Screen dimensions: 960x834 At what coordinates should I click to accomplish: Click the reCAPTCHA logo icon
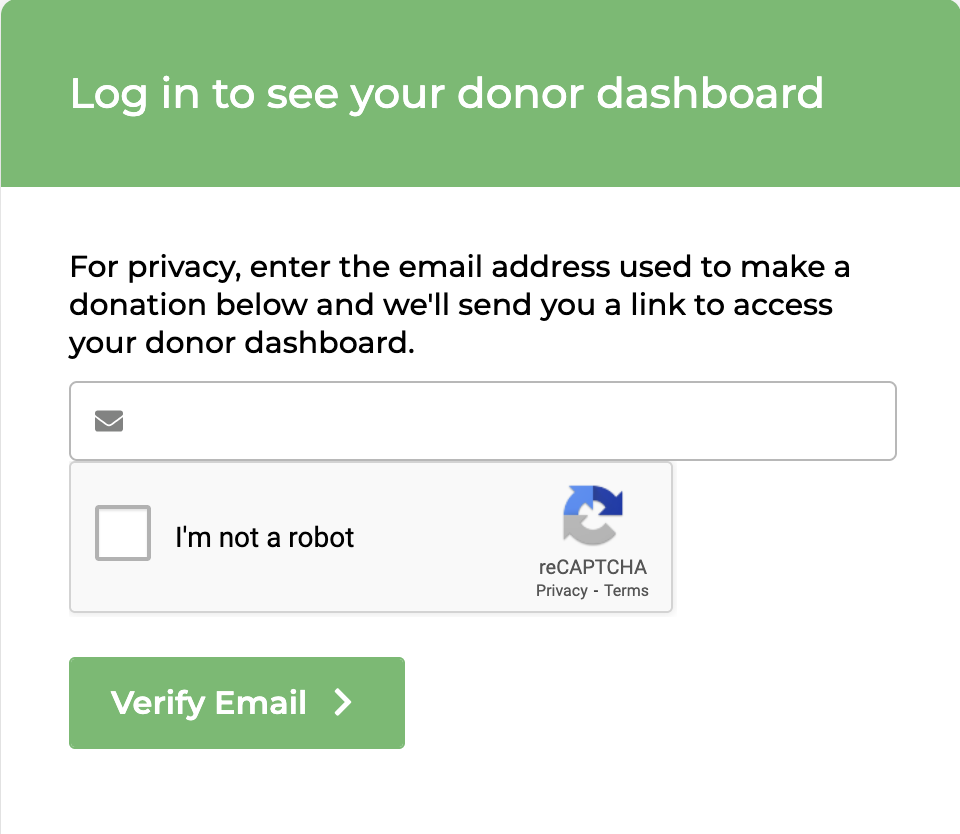592,514
